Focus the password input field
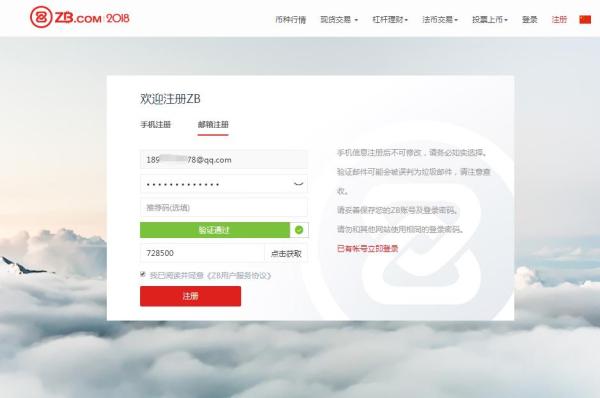 click(x=223, y=184)
